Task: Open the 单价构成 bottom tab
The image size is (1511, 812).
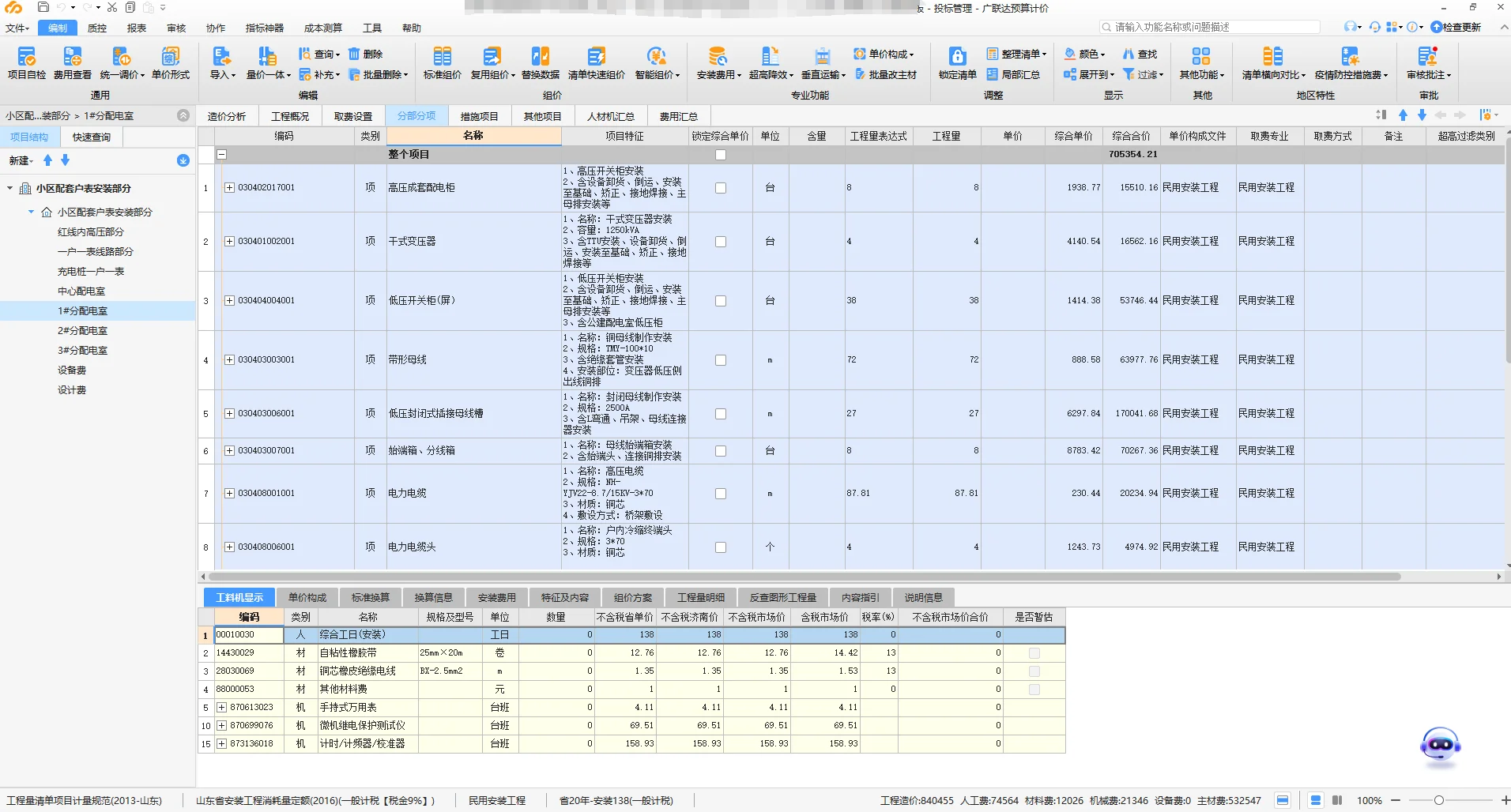Action: 307,598
